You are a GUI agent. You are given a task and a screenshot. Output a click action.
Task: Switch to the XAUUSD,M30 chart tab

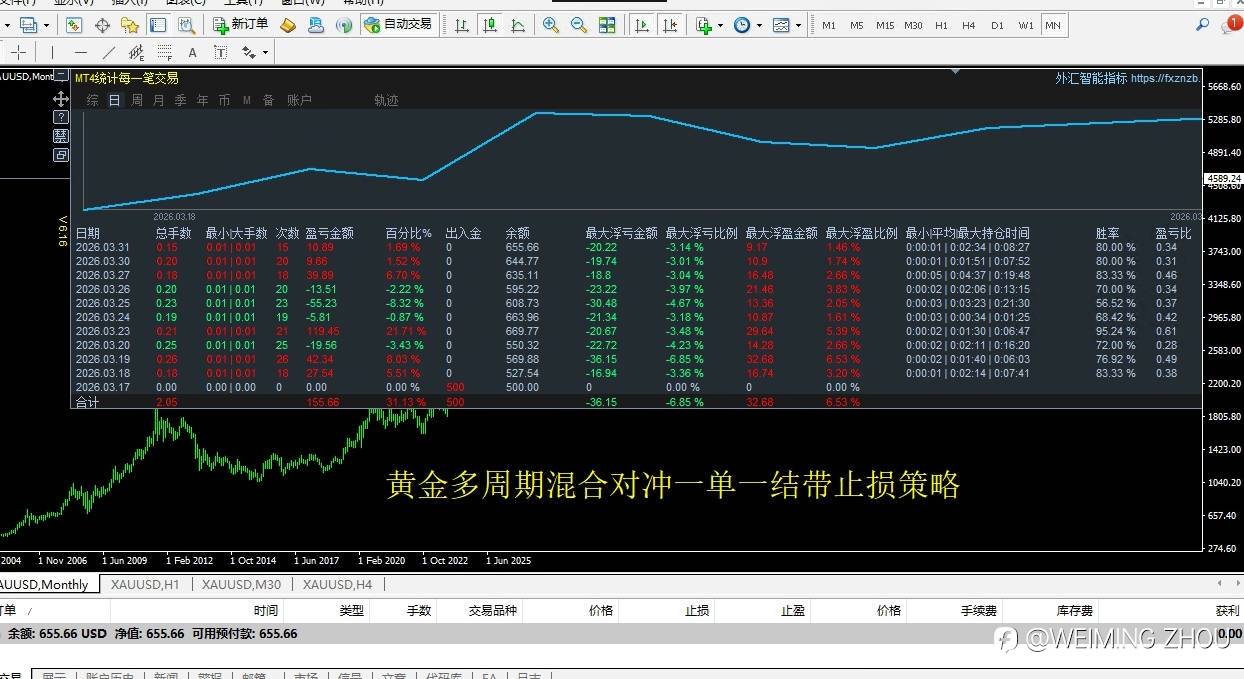pos(241,584)
